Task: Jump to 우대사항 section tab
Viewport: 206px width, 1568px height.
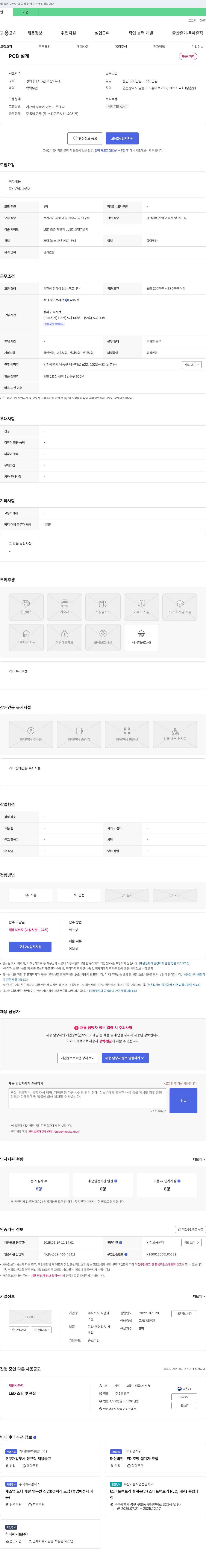Action: 83,46
